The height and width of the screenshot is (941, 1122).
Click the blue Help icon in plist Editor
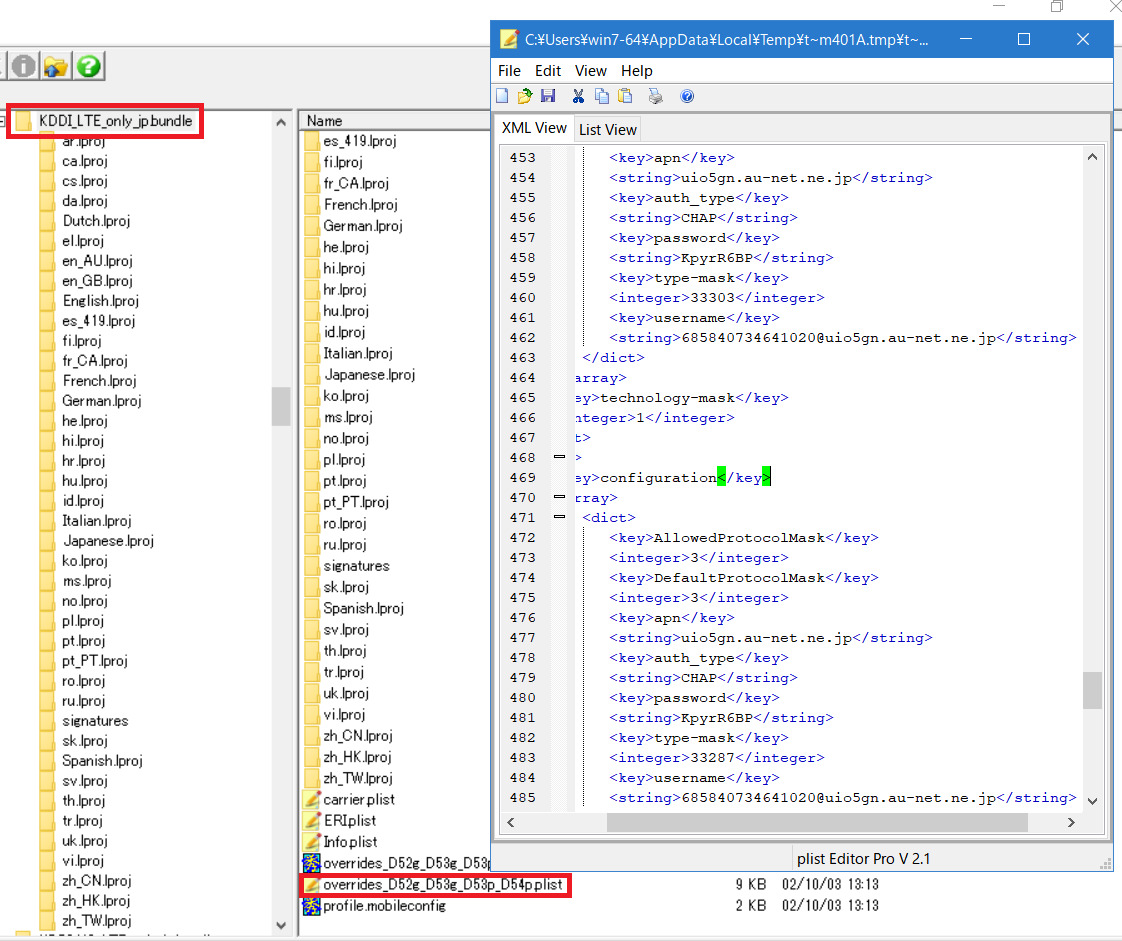[687, 97]
